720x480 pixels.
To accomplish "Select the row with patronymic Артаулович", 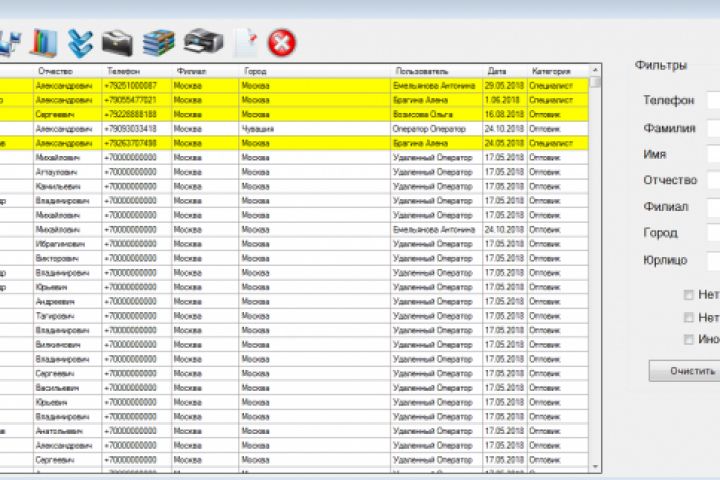I will click(x=294, y=172).
